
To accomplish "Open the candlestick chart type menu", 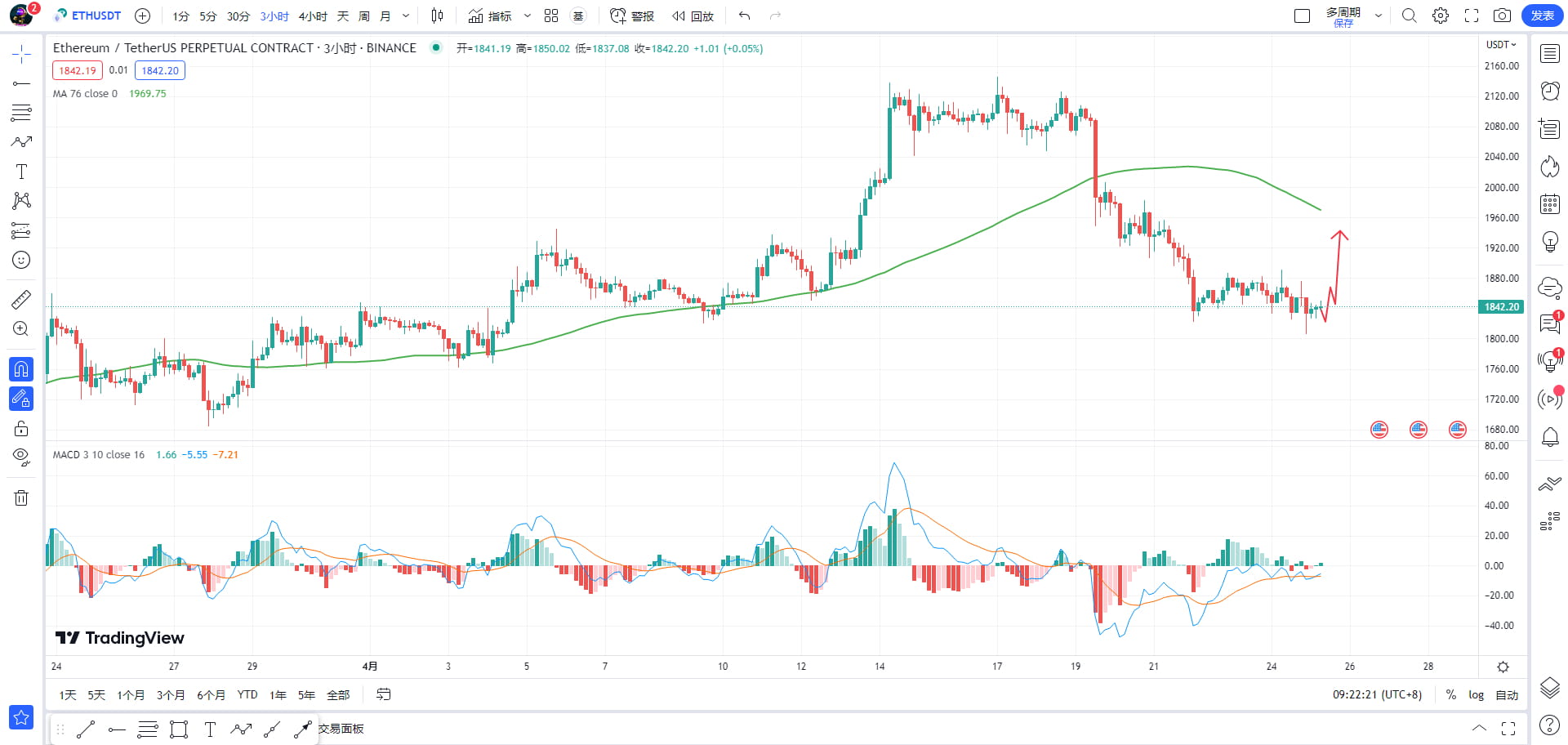I will tap(438, 16).
